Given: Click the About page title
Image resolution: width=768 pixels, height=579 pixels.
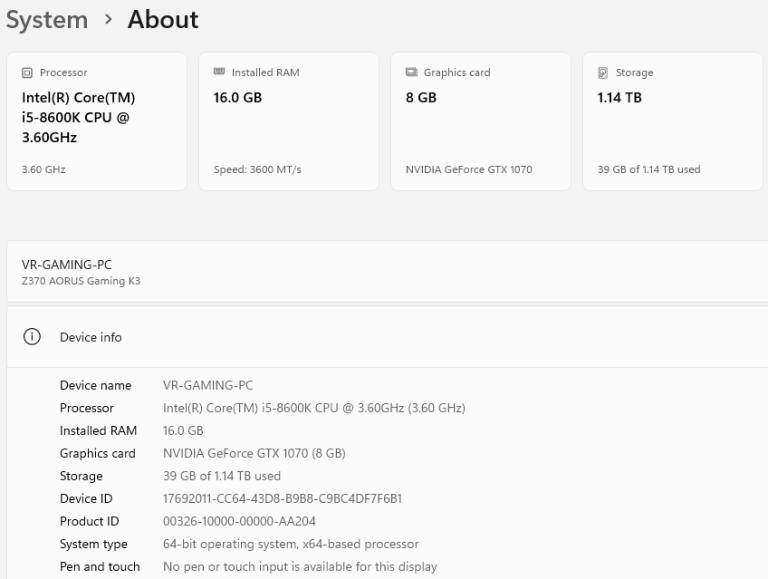Looking at the screenshot, I should tap(163, 20).
